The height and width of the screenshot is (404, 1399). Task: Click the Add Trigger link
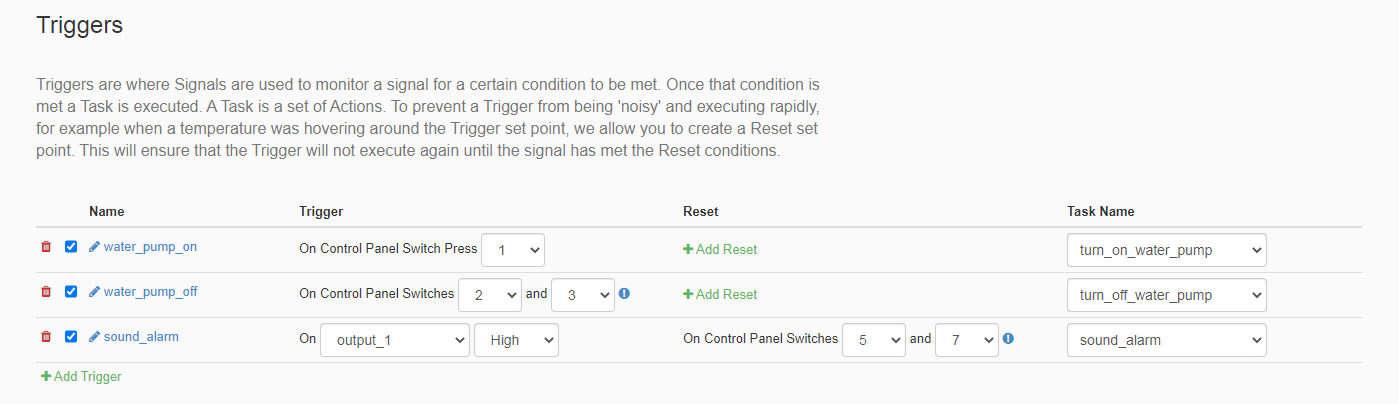click(81, 377)
